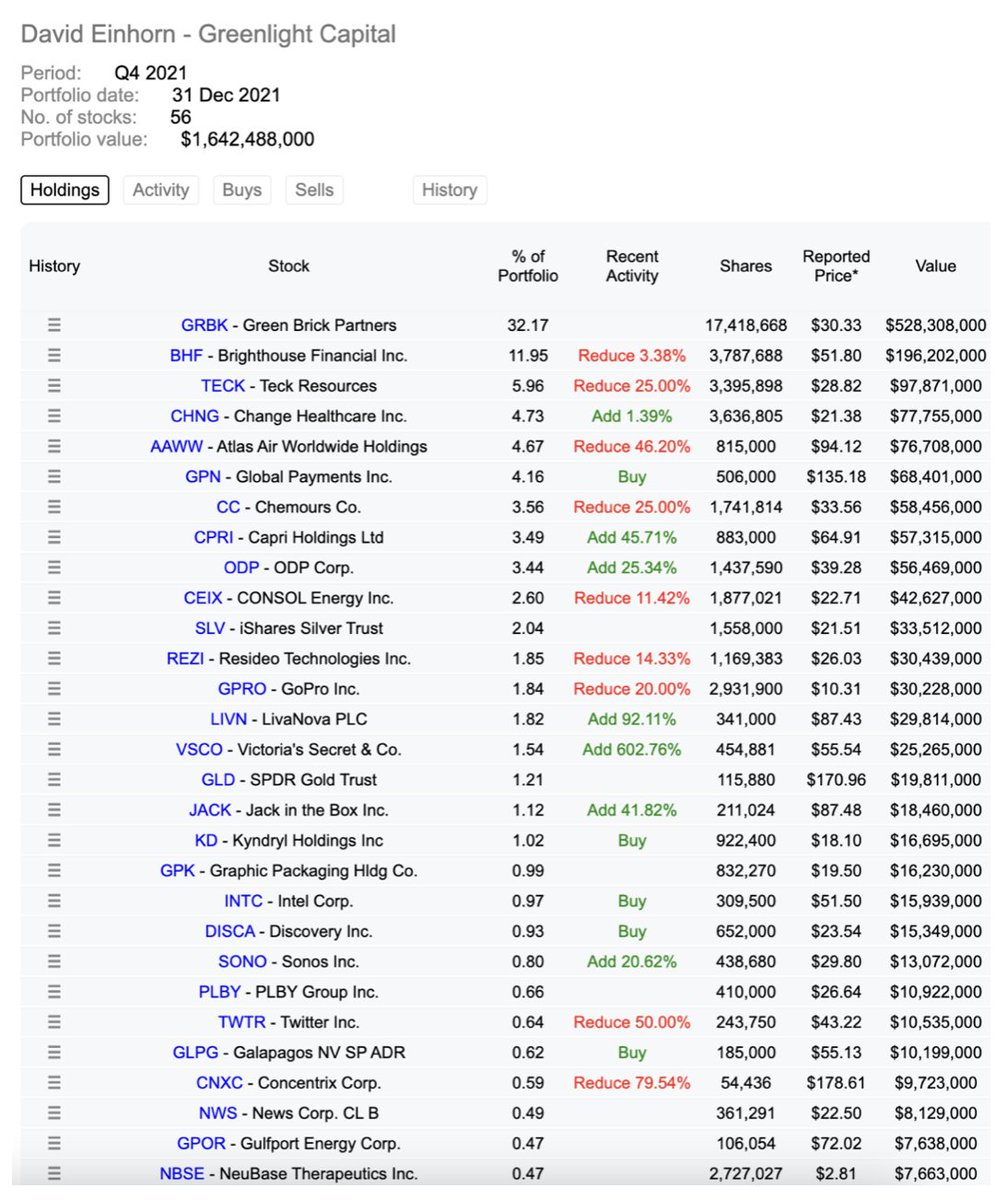
Task: Select the 'Add 602.76%' activity cell
Action: pyautogui.click(x=632, y=749)
